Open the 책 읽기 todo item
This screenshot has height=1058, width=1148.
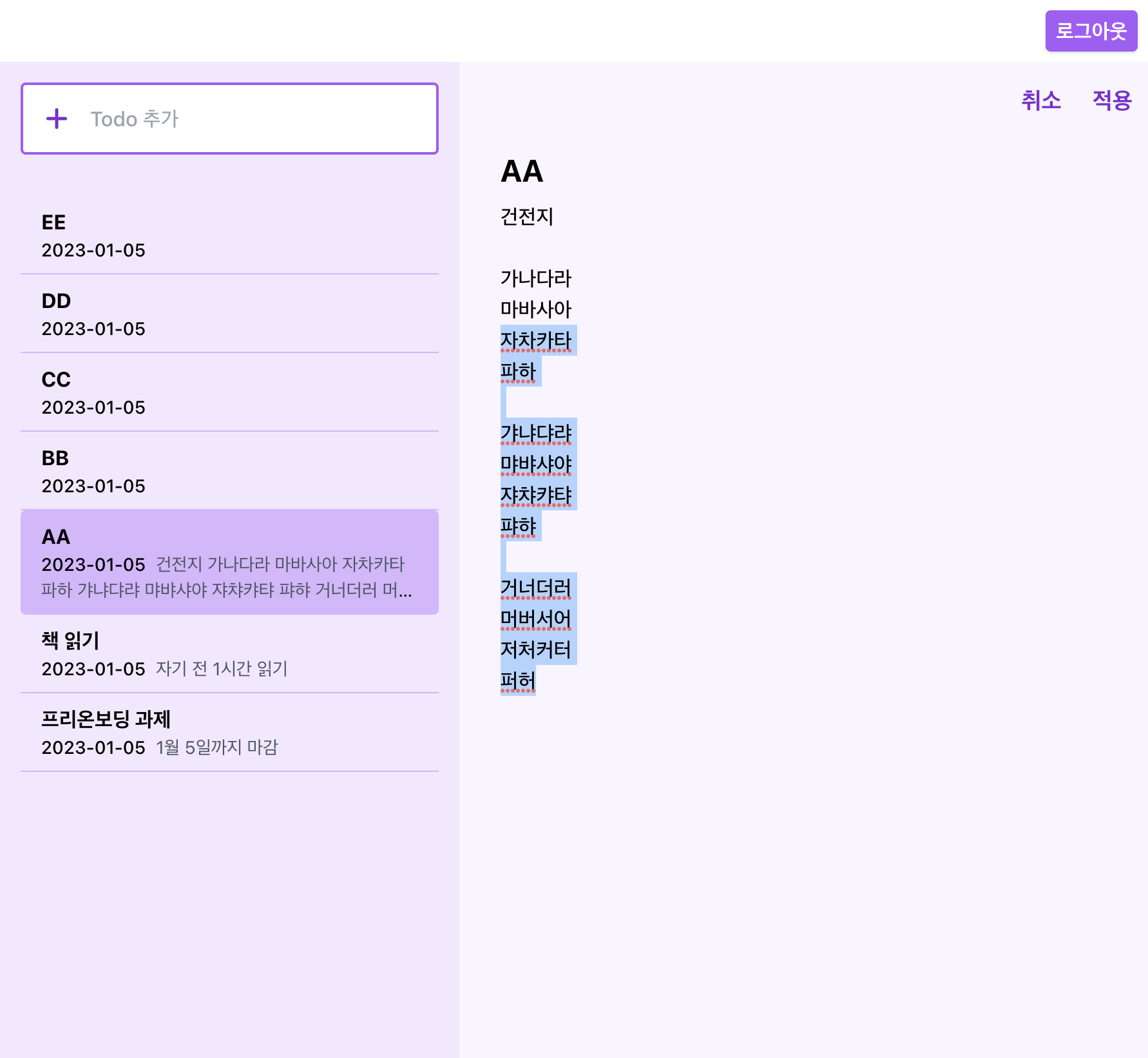coord(229,654)
